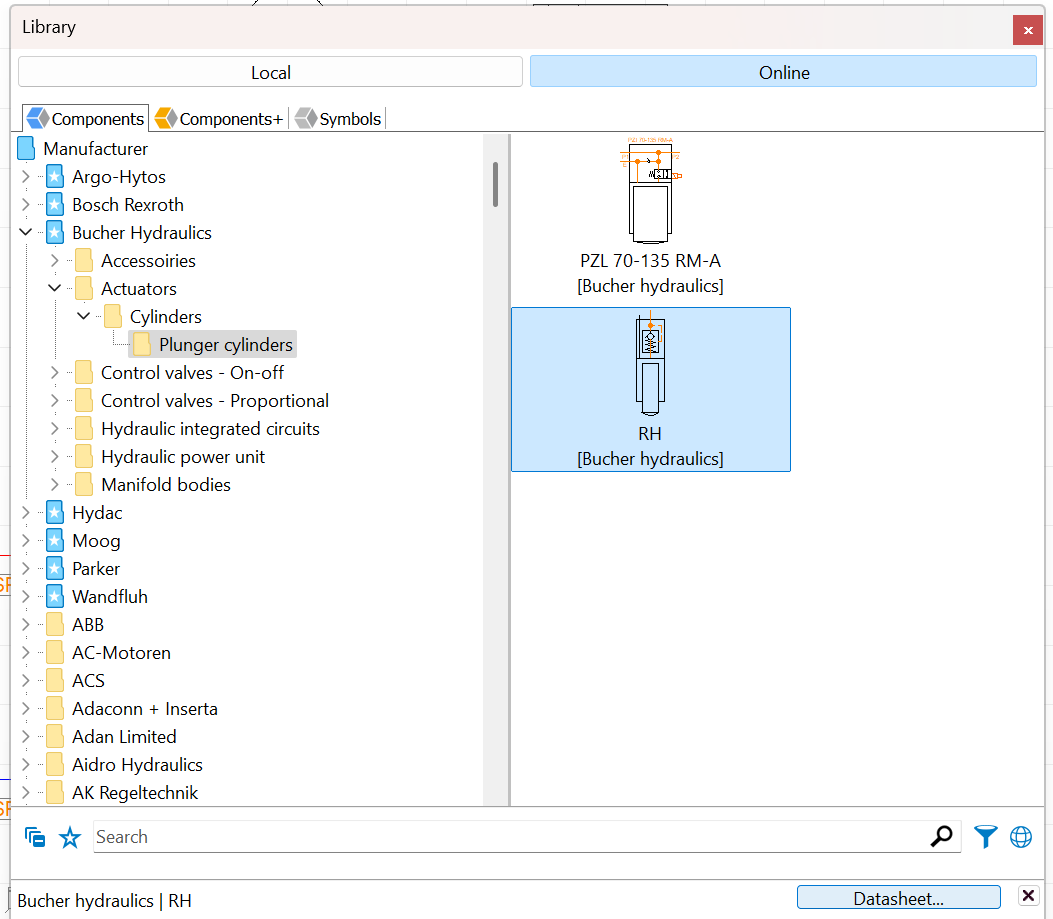Image resolution: width=1053 pixels, height=919 pixels.
Task: Select the AK Regeltechnik tree item
Action: coord(135,793)
